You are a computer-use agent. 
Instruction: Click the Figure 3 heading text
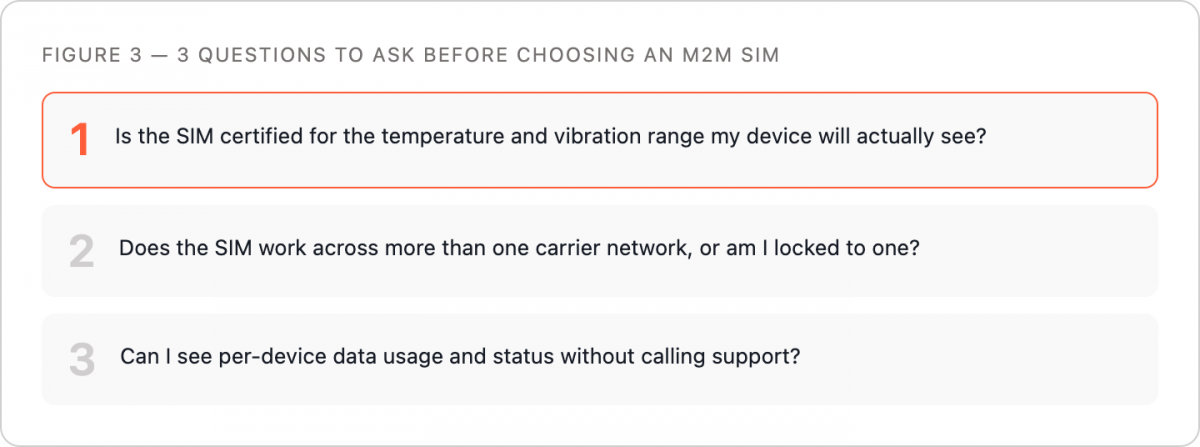tap(411, 56)
